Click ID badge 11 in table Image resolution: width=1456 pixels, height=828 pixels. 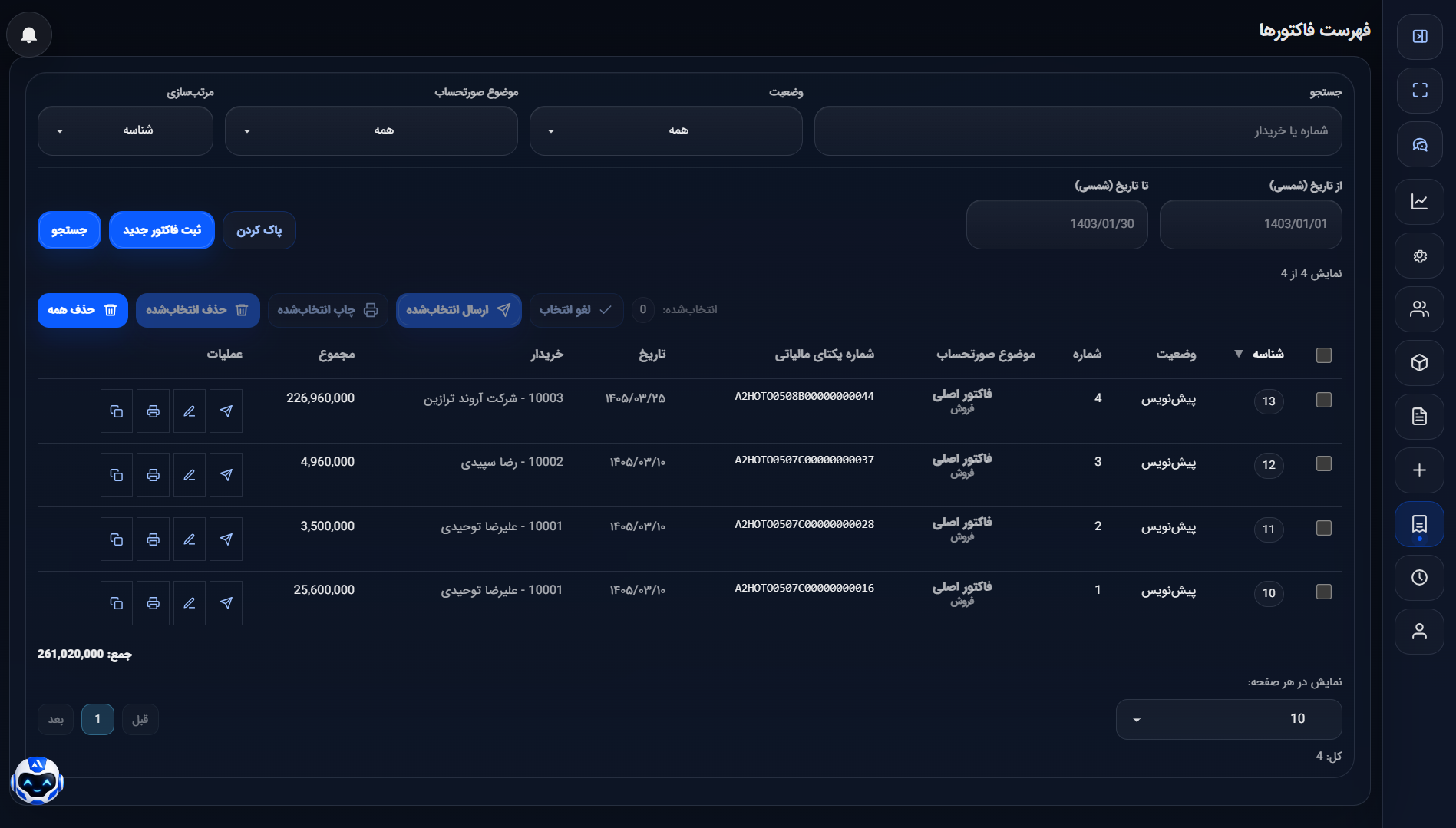pyautogui.click(x=1269, y=529)
